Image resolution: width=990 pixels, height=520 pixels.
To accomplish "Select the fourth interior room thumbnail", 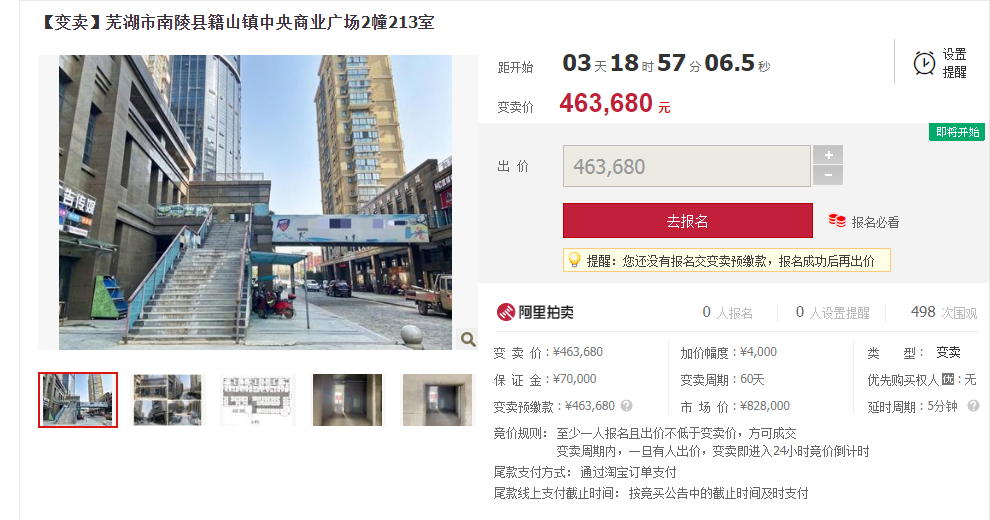I will pyautogui.click(x=347, y=399).
